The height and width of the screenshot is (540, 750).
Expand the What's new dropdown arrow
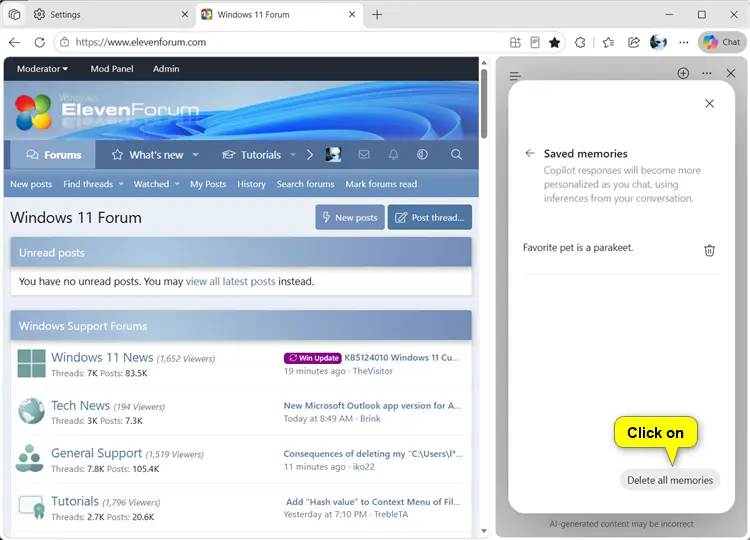195,154
